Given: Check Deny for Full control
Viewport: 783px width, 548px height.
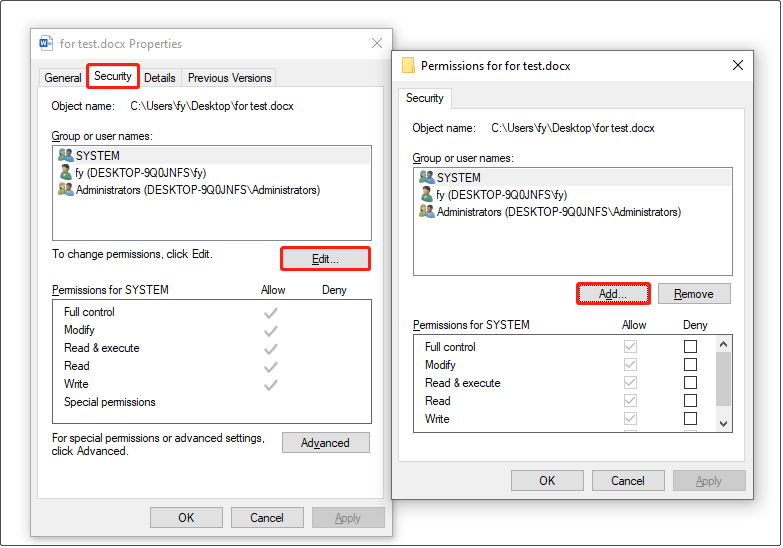Looking at the screenshot, I should [690, 347].
